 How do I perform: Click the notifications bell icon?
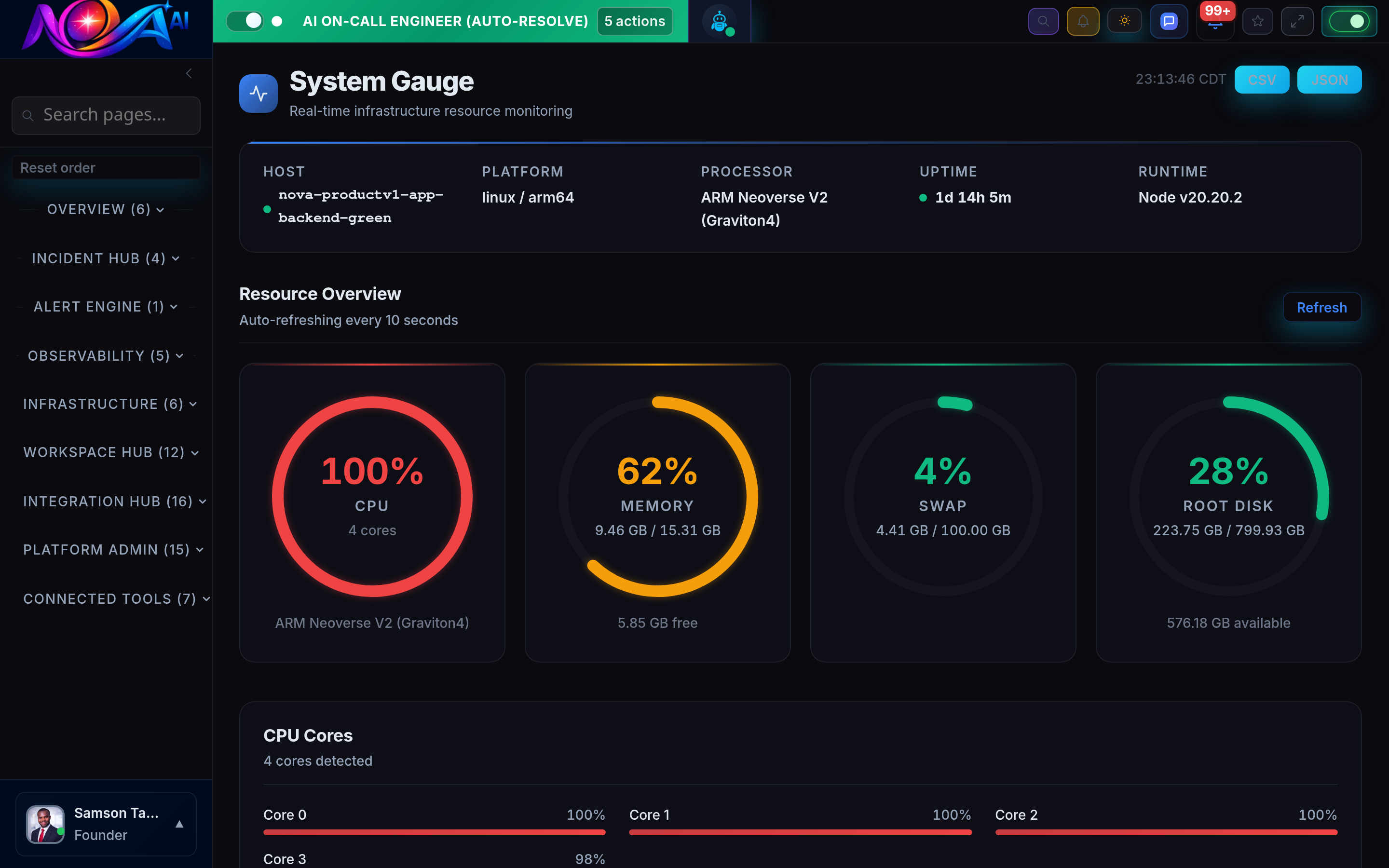tap(1083, 21)
